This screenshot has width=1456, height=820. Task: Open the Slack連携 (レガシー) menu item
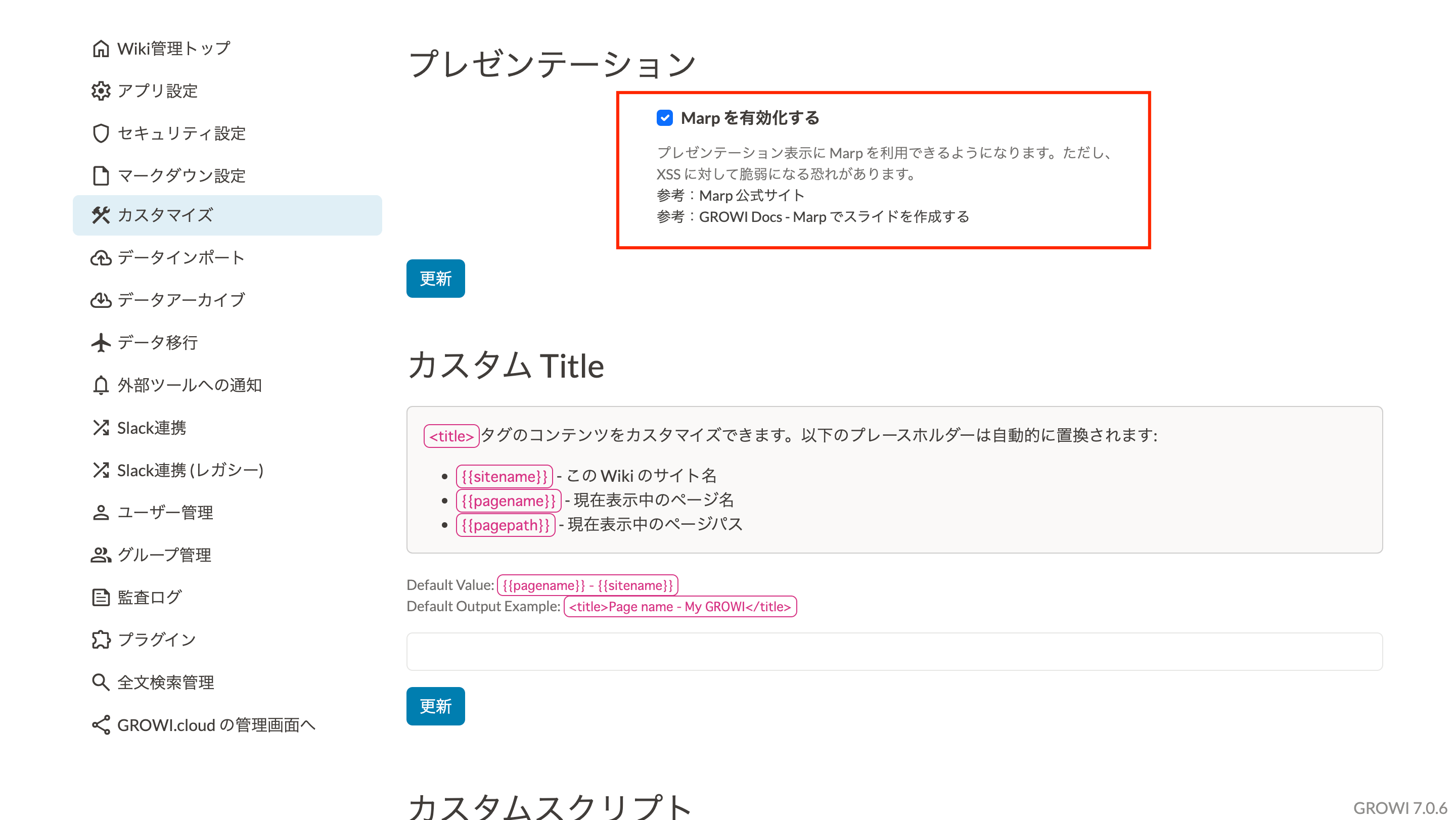coord(190,470)
